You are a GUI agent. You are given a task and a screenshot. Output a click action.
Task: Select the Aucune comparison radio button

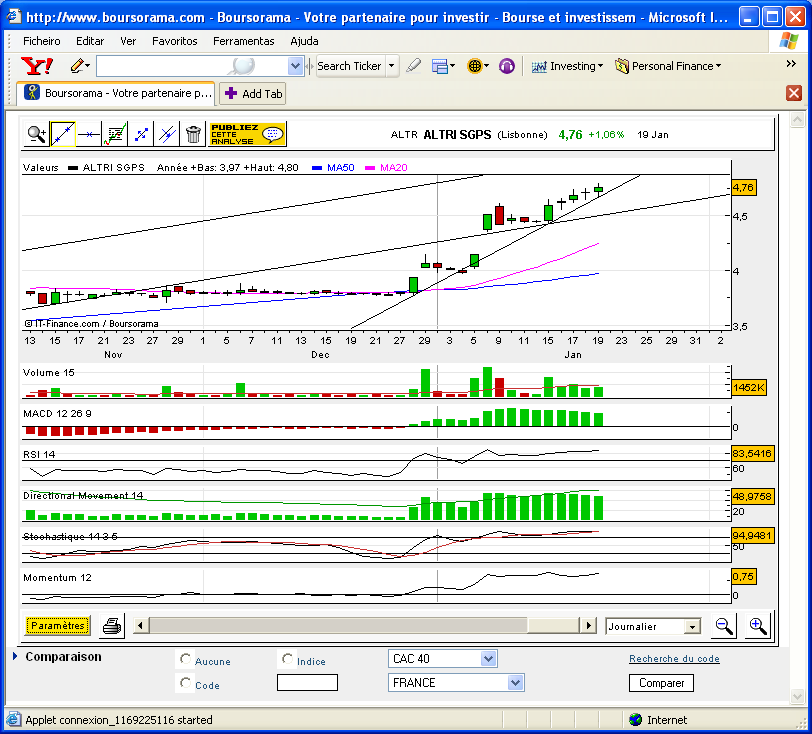click(x=185, y=659)
